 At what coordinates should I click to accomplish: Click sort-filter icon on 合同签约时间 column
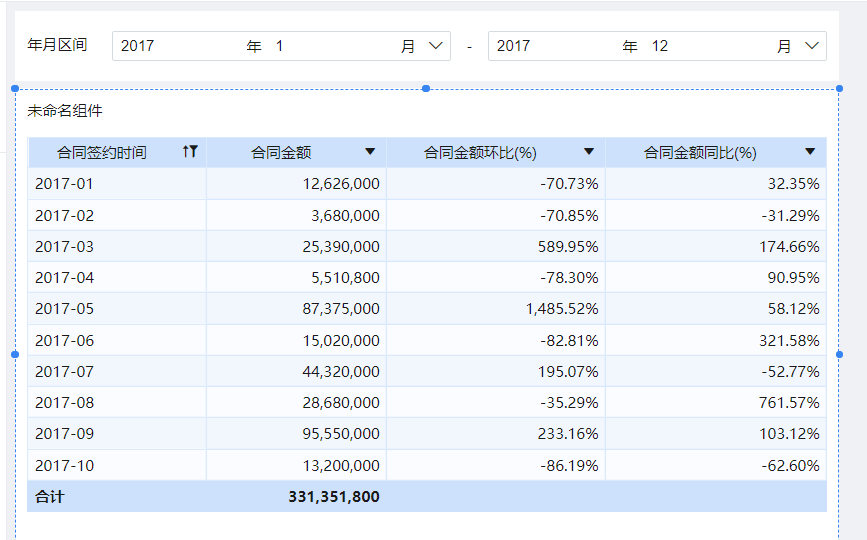(x=191, y=152)
